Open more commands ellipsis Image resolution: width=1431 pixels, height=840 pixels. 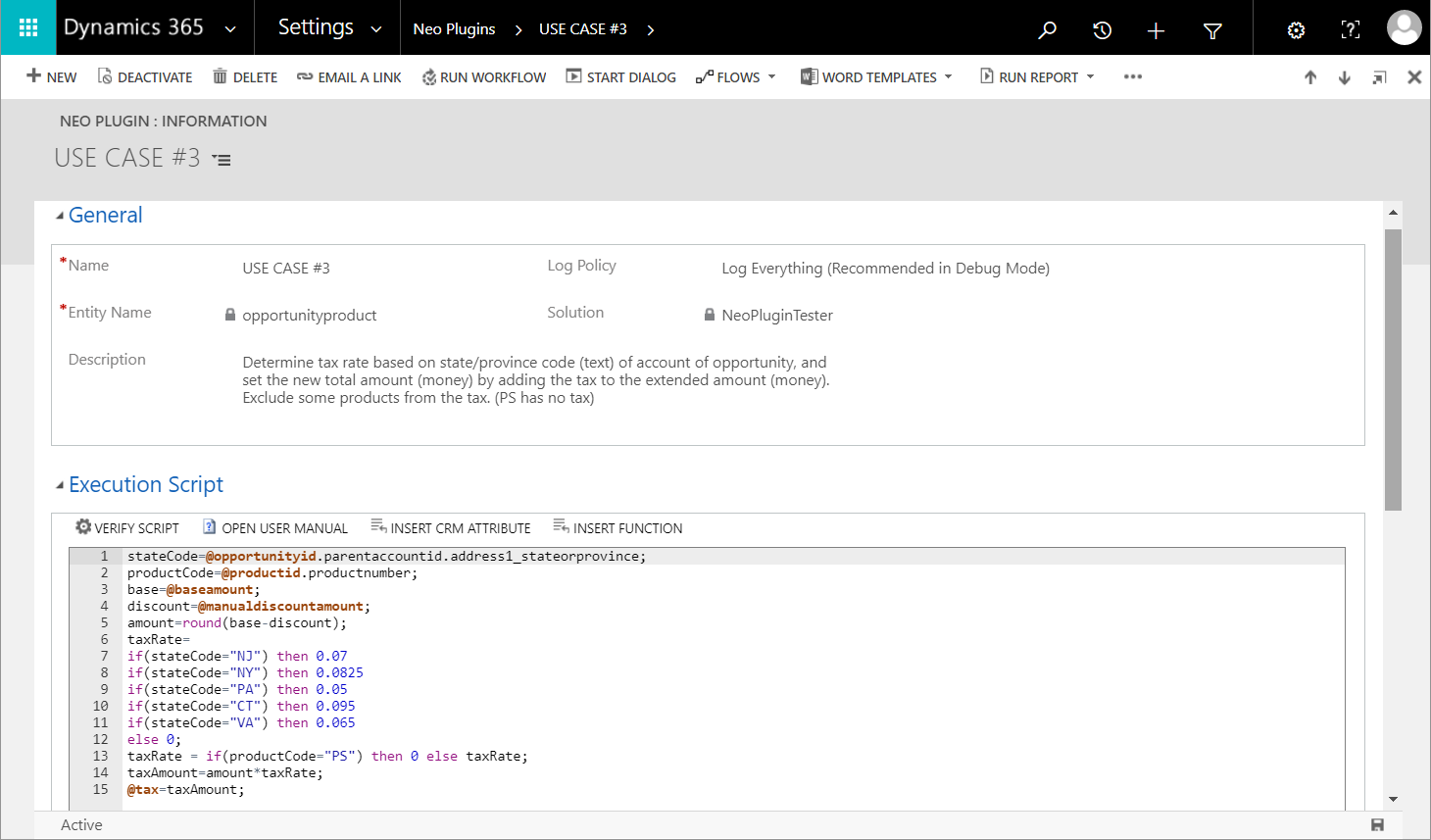click(1133, 76)
